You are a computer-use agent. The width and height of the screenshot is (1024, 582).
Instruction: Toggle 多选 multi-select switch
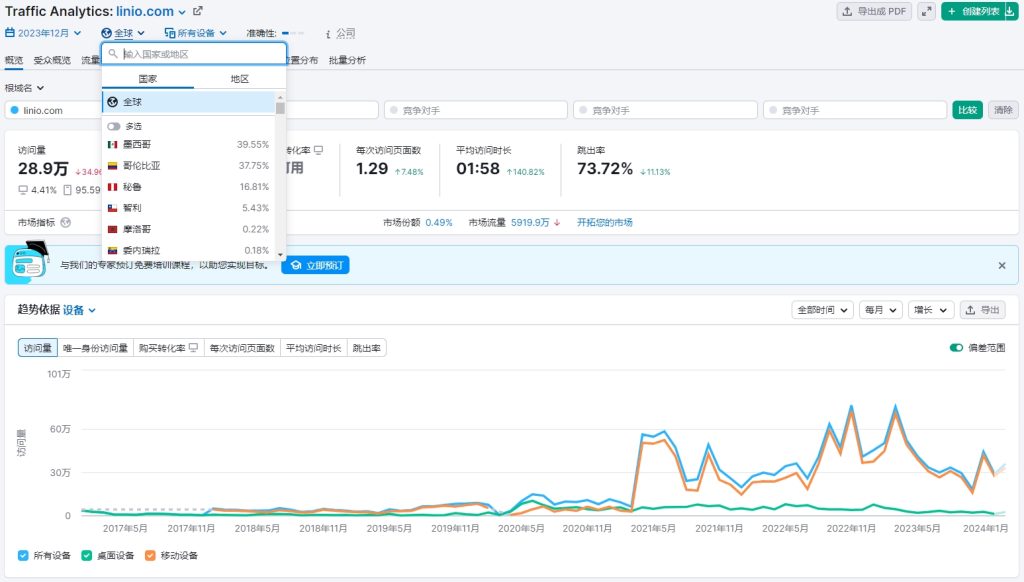(114, 126)
